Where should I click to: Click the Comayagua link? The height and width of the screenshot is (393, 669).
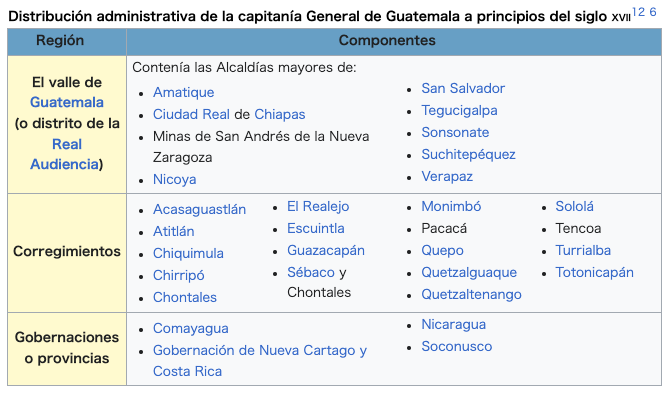pyautogui.click(x=191, y=329)
